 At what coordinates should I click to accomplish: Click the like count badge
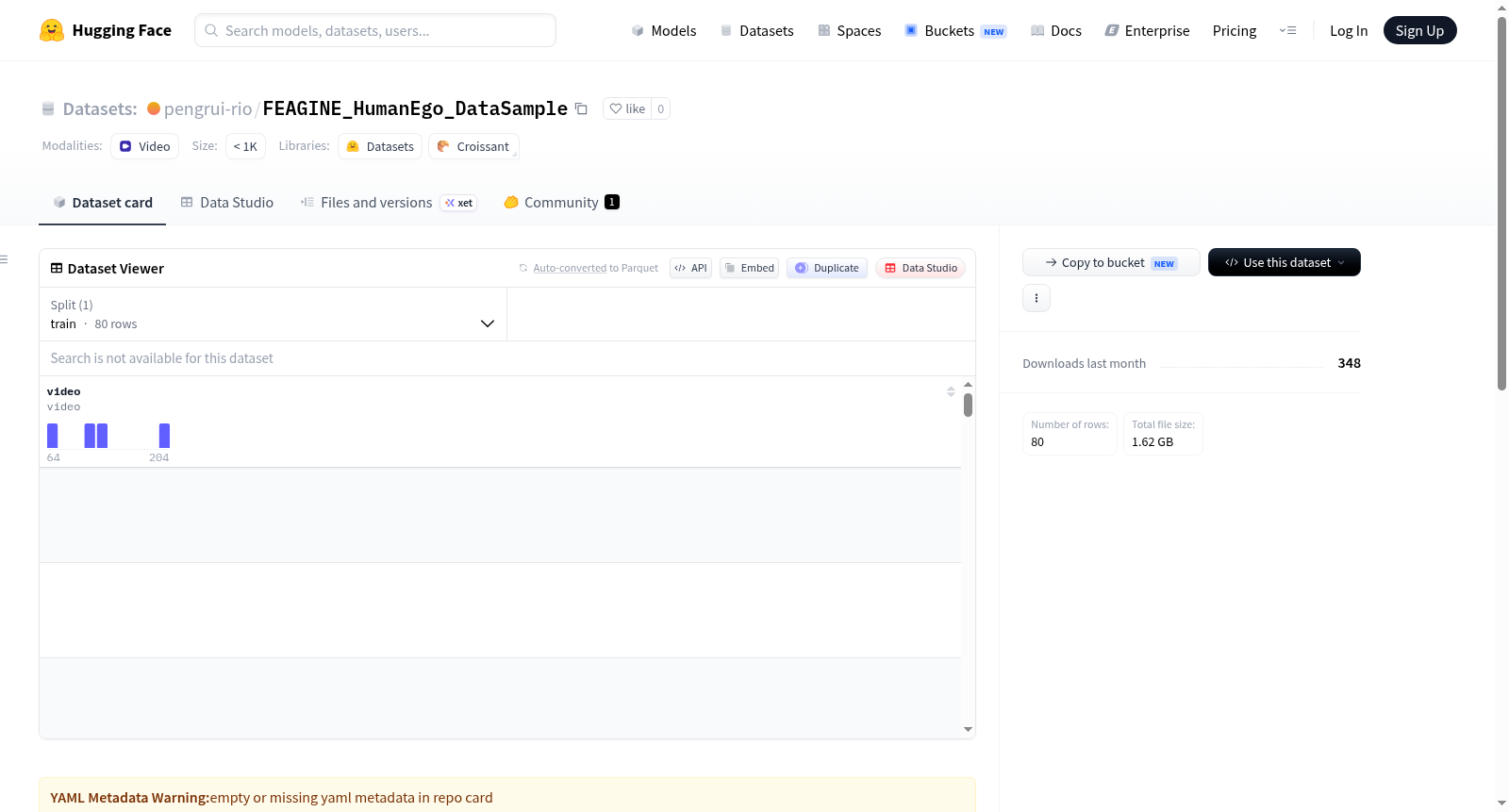point(661,108)
